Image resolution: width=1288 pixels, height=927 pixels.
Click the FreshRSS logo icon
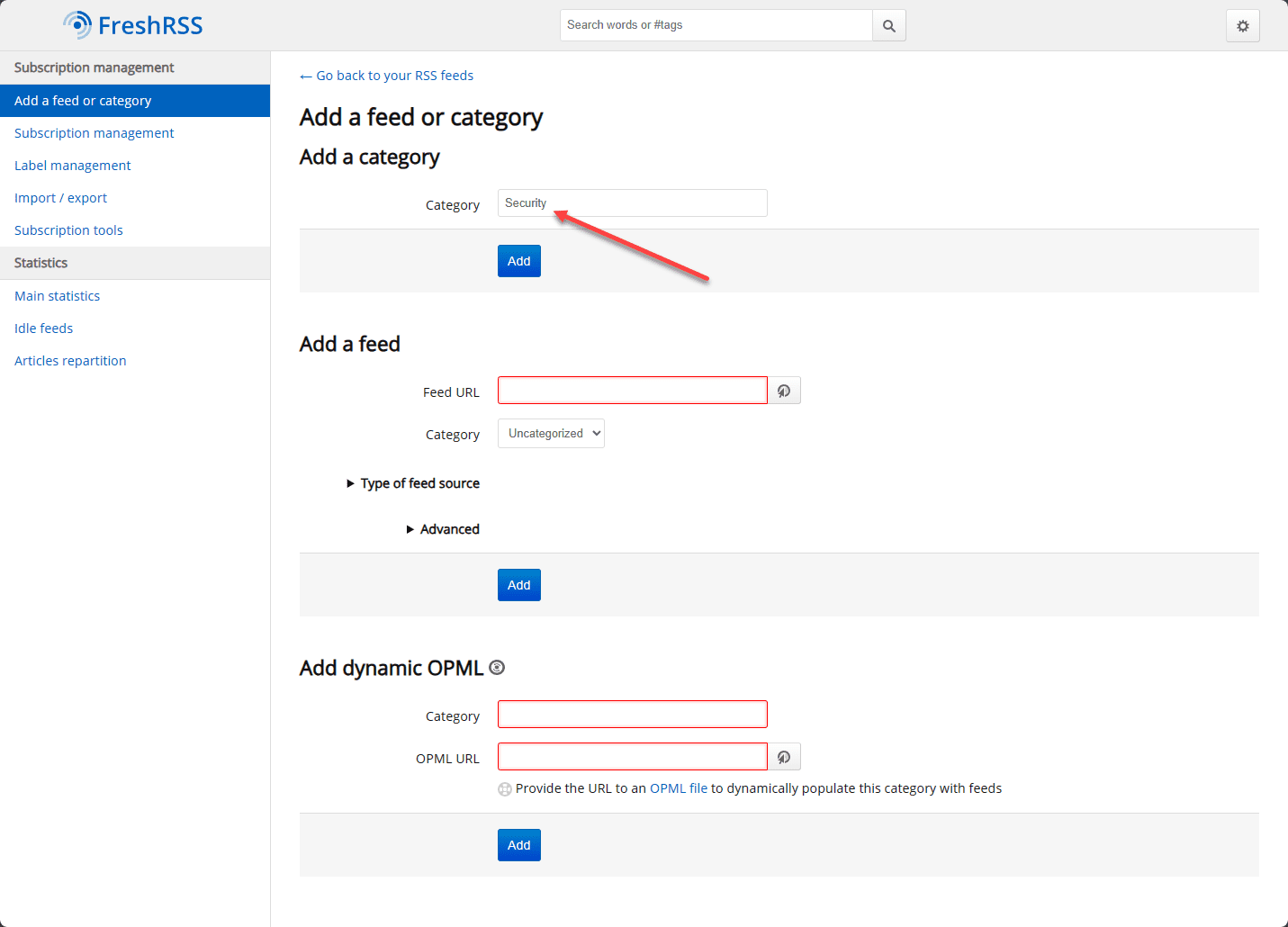click(x=78, y=25)
